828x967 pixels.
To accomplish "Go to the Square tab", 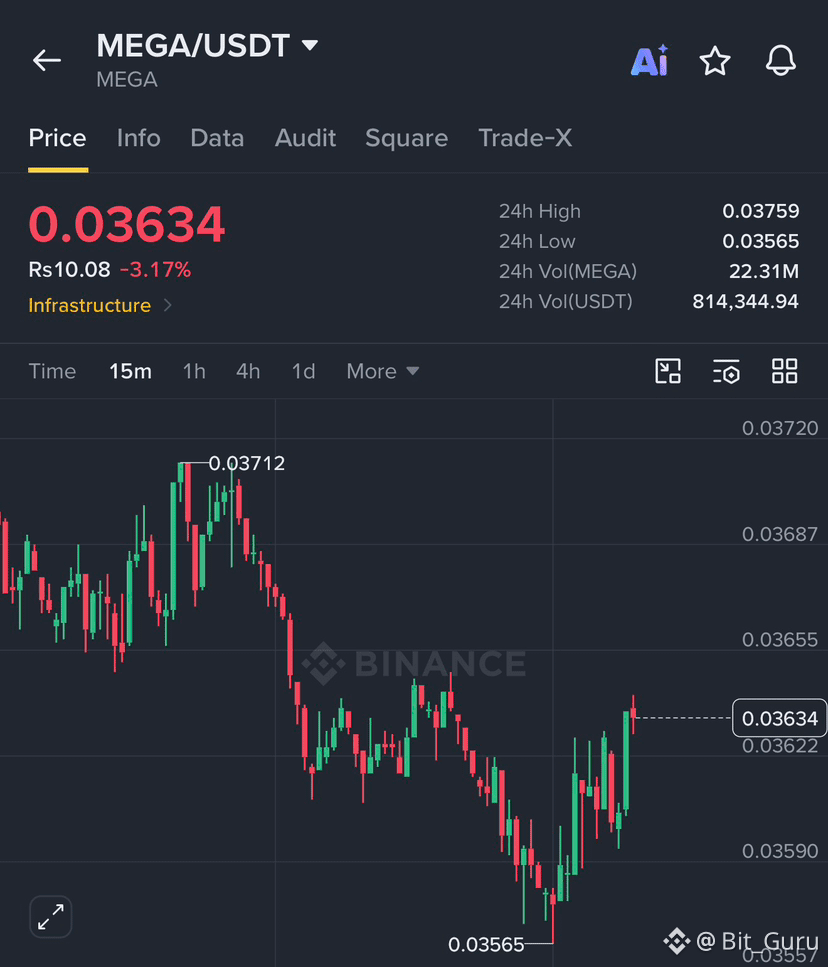I will [406, 138].
